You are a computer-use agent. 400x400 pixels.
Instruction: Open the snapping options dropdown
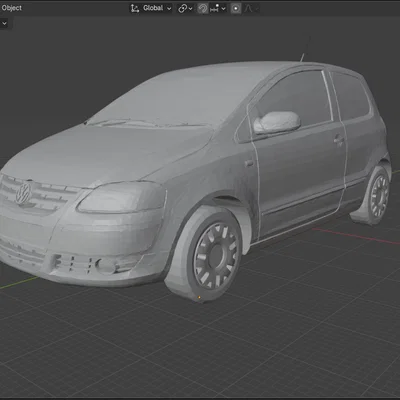(x=218, y=8)
